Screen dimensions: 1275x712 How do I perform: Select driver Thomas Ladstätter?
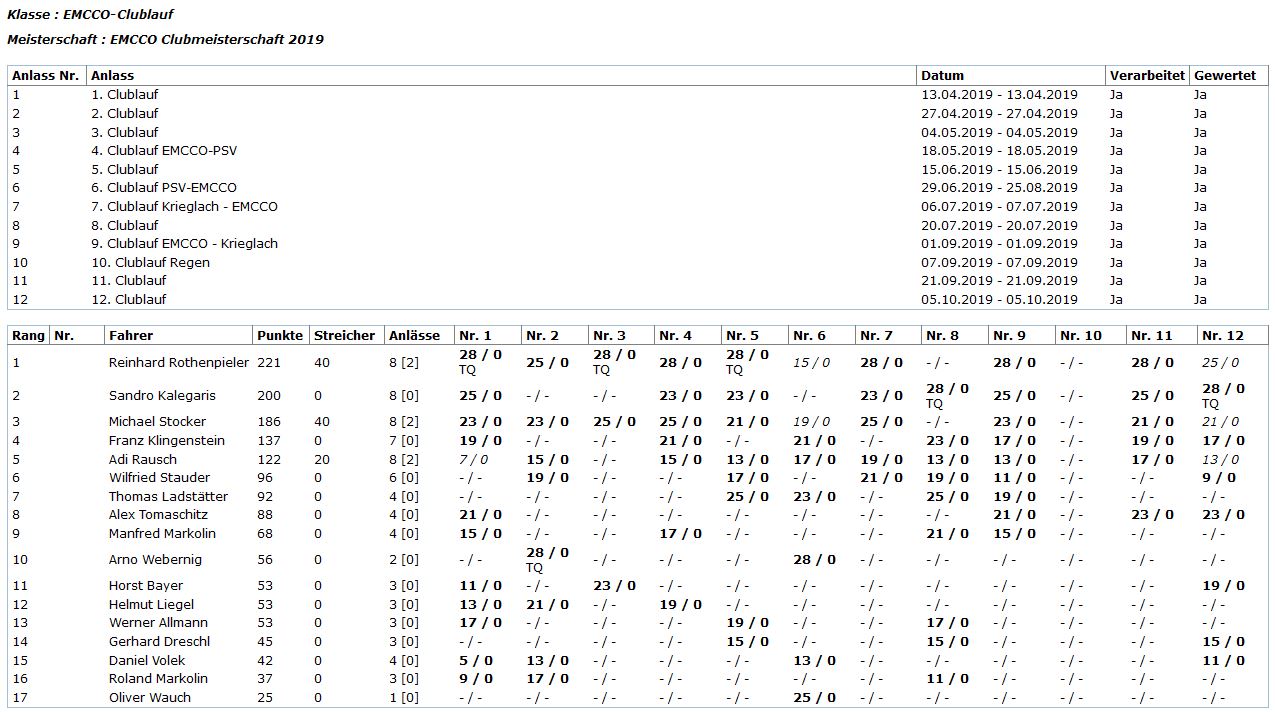pos(168,497)
